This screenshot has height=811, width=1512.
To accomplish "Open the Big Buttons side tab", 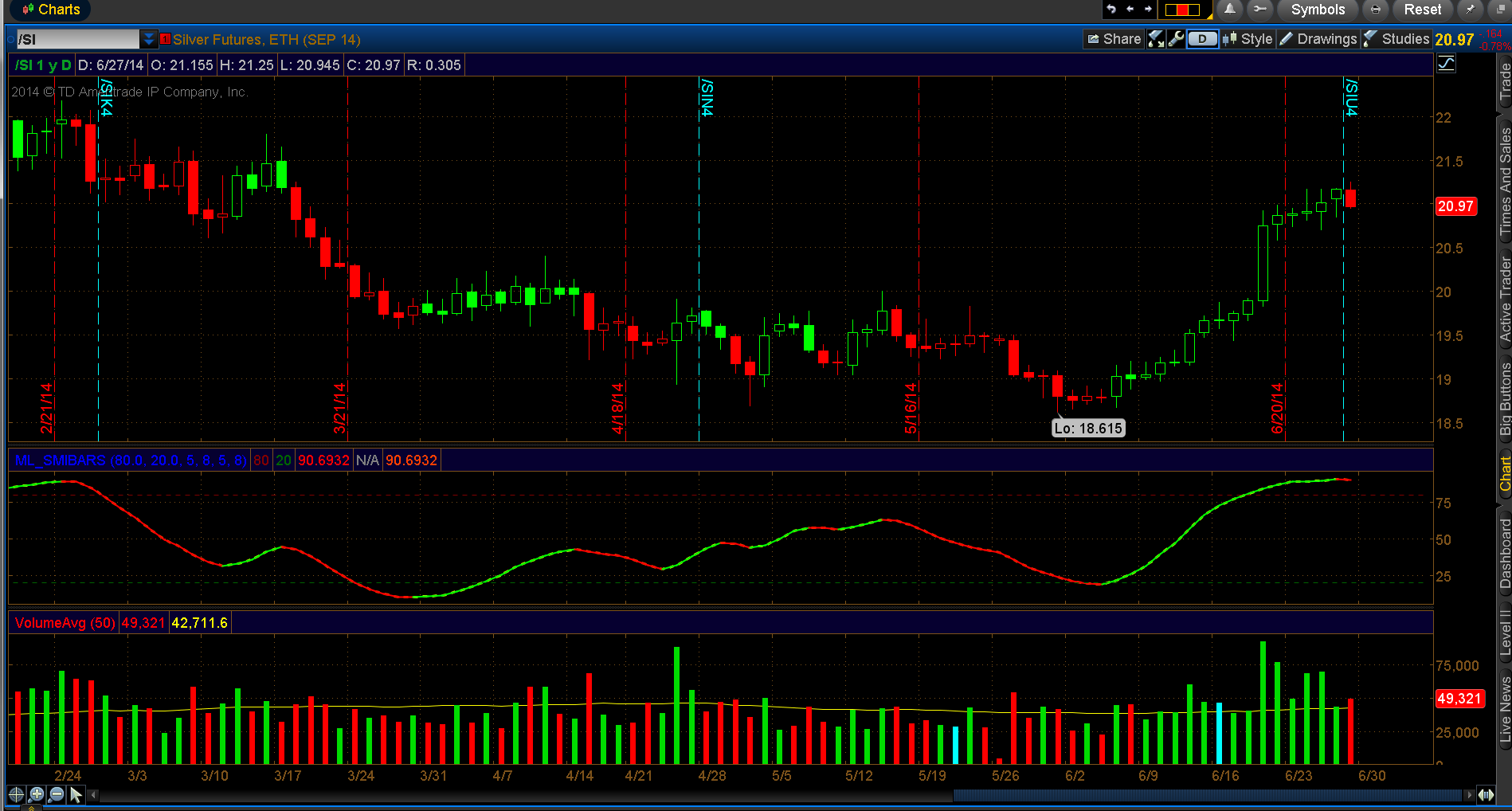I will 1504,399.
